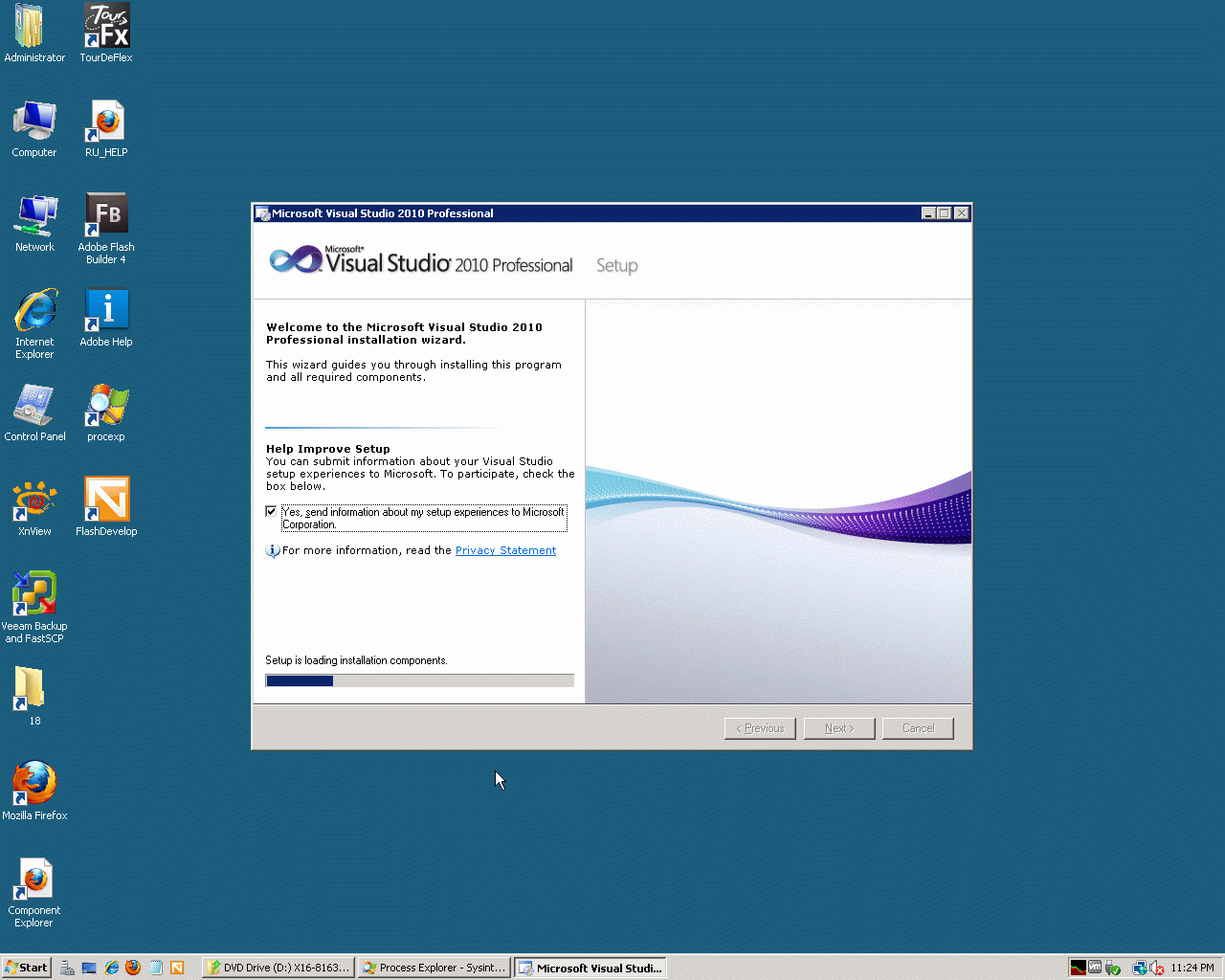Image resolution: width=1225 pixels, height=980 pixels.
Task: Click the Visual Studio setup title bar icon
Action: [x=263, y=213]
